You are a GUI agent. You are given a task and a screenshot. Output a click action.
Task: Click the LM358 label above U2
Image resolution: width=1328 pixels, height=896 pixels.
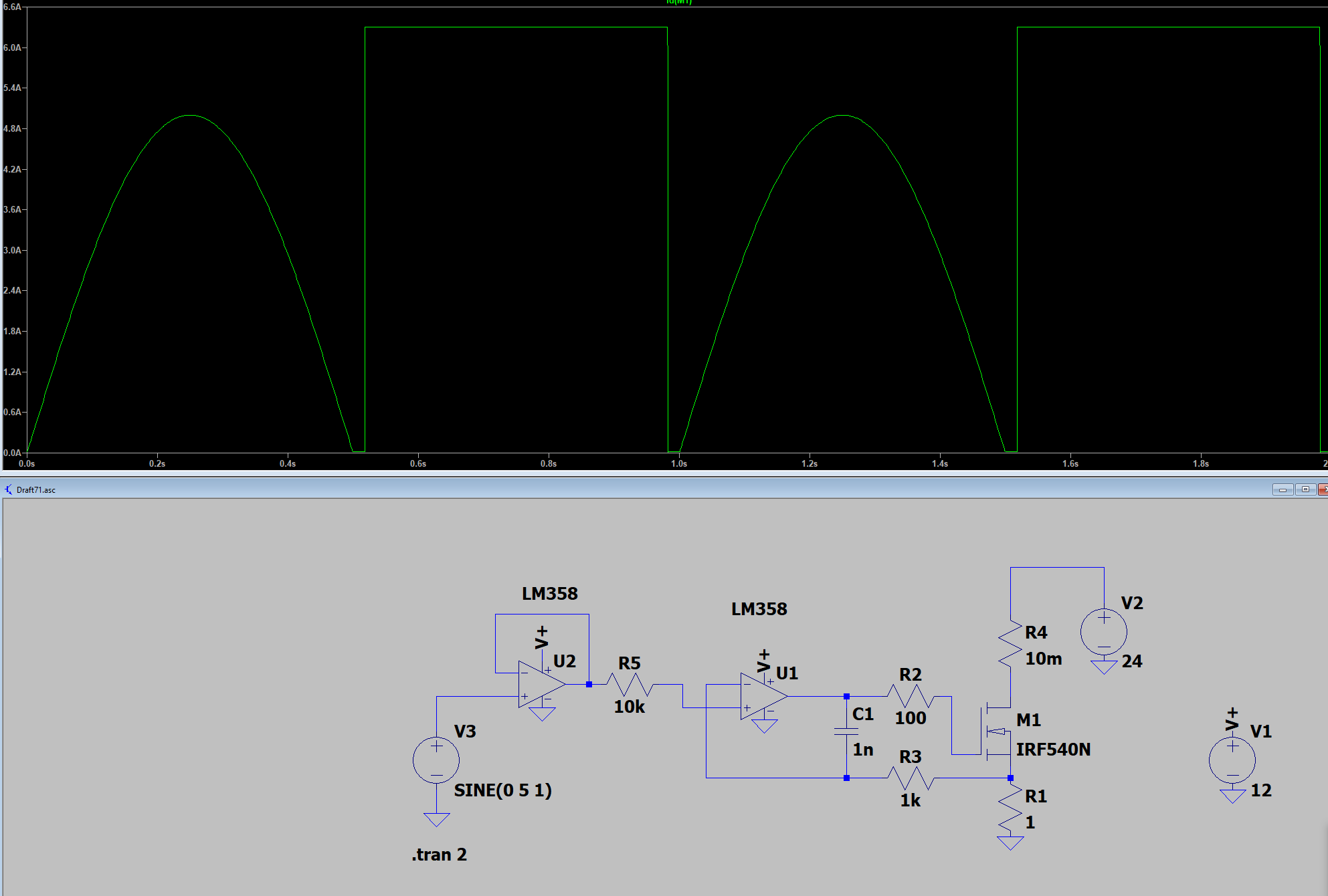[550, 594]
